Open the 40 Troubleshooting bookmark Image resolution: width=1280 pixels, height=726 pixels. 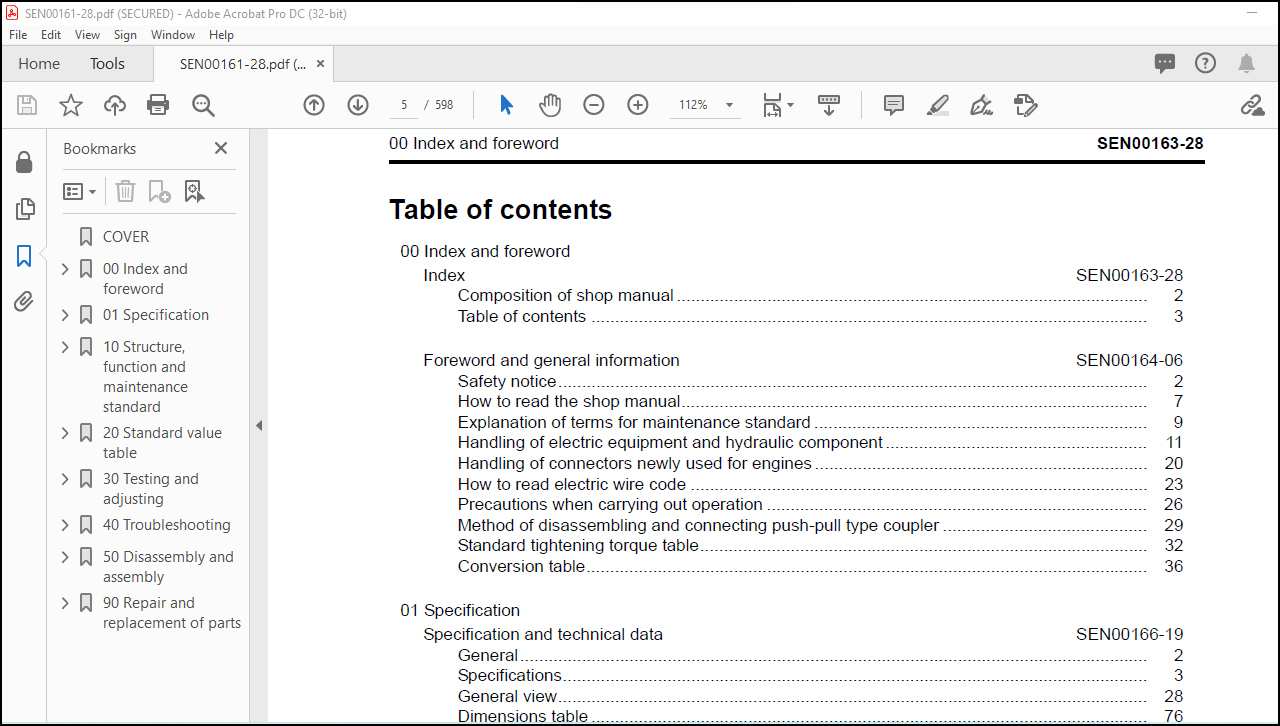(x=167, y=525)
